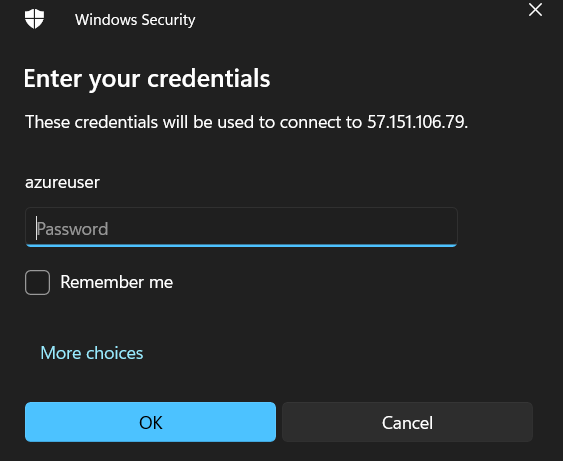Click the 57.151.106.79 IP address text
563x461 pixels.
416,122
